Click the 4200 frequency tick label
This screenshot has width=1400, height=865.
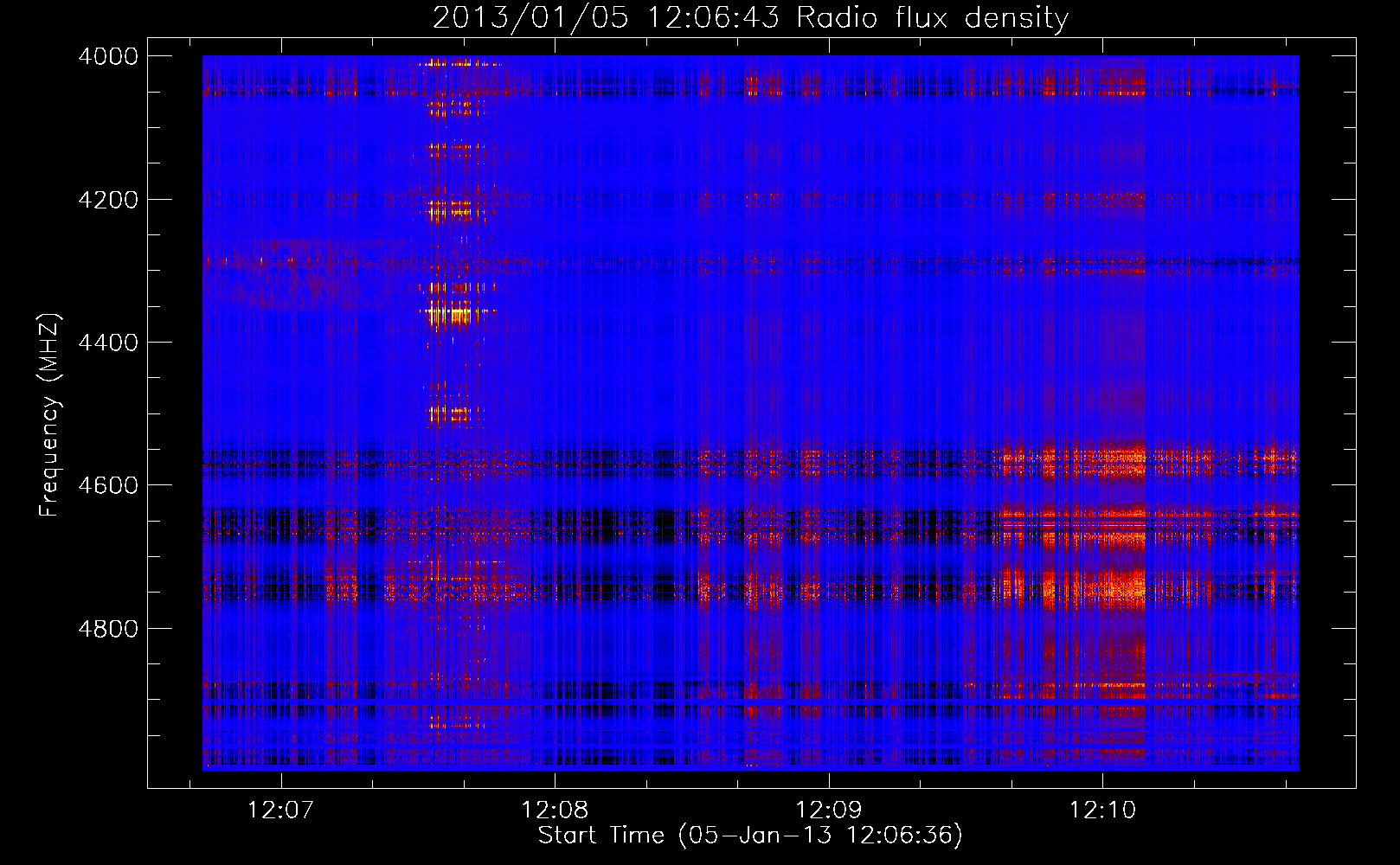pos(108,200)
